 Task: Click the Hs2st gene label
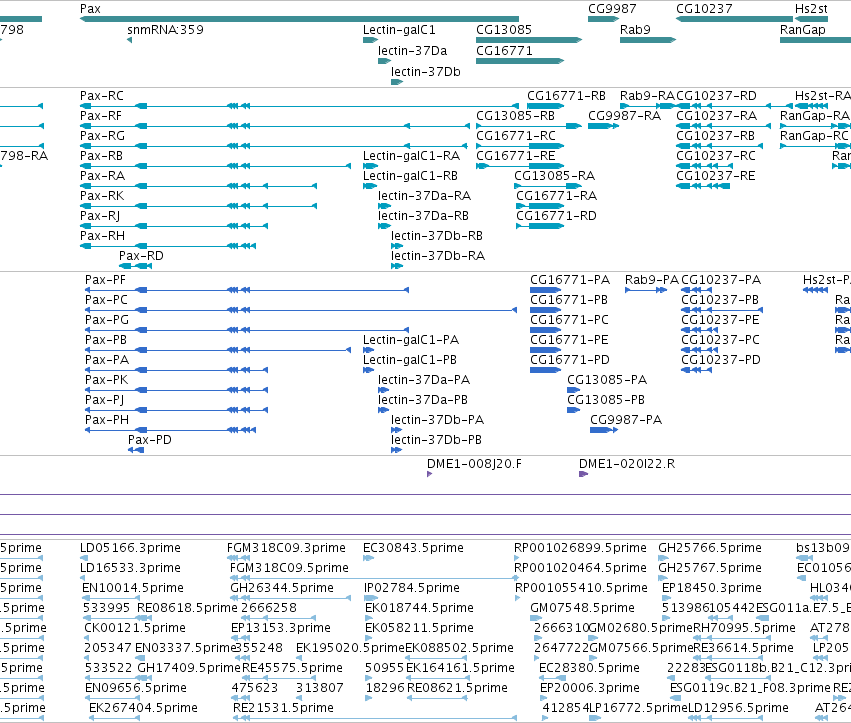[811, 9]
